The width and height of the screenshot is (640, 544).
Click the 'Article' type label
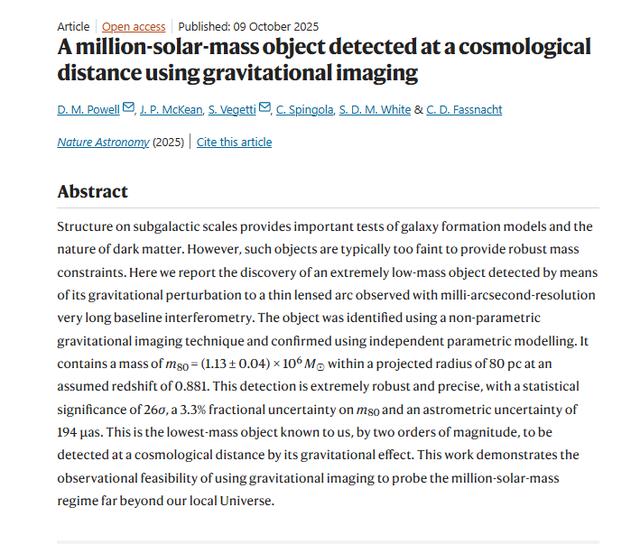point(73,26)
